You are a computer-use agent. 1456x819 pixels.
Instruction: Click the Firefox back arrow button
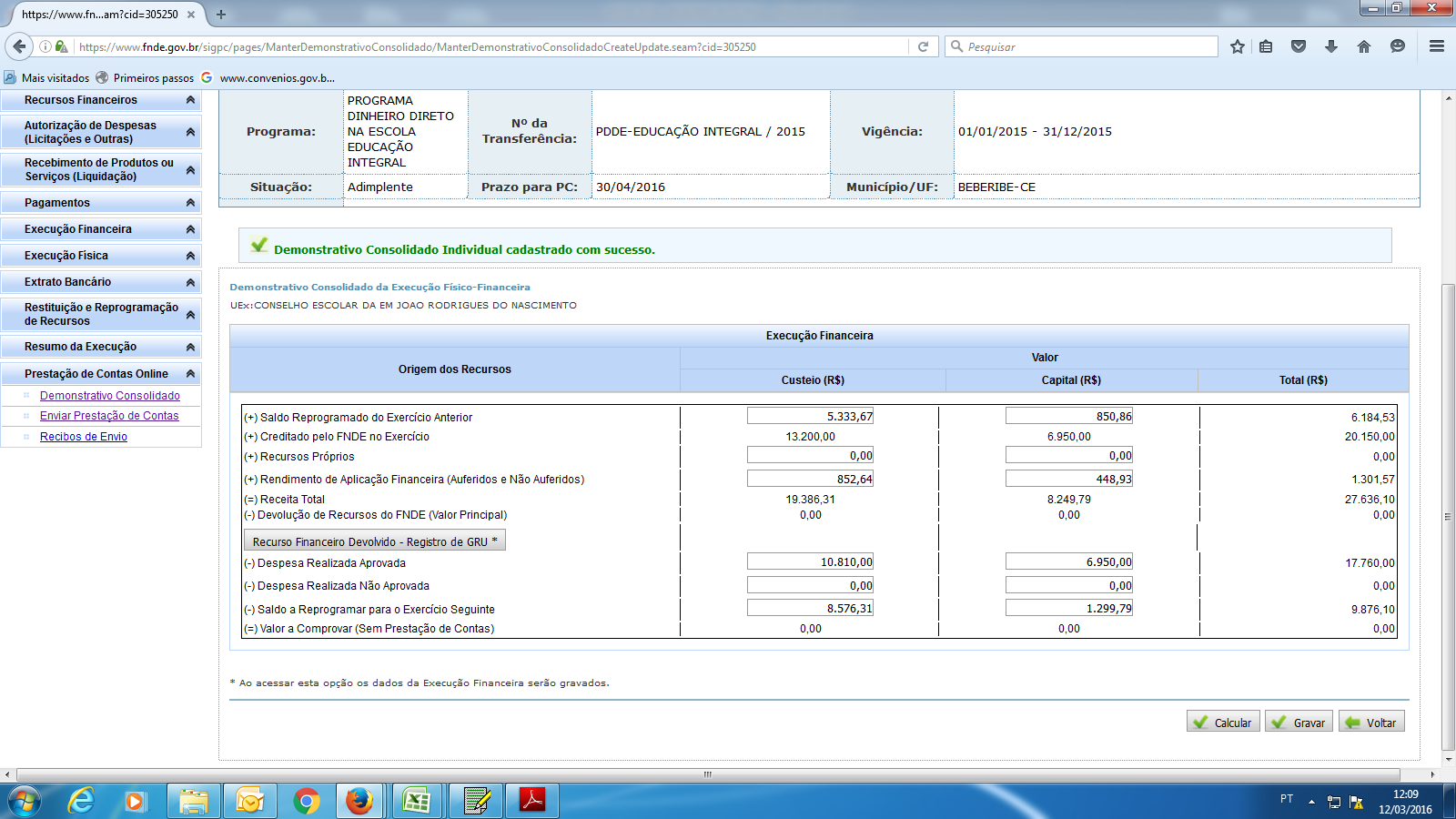pos(19,46)
